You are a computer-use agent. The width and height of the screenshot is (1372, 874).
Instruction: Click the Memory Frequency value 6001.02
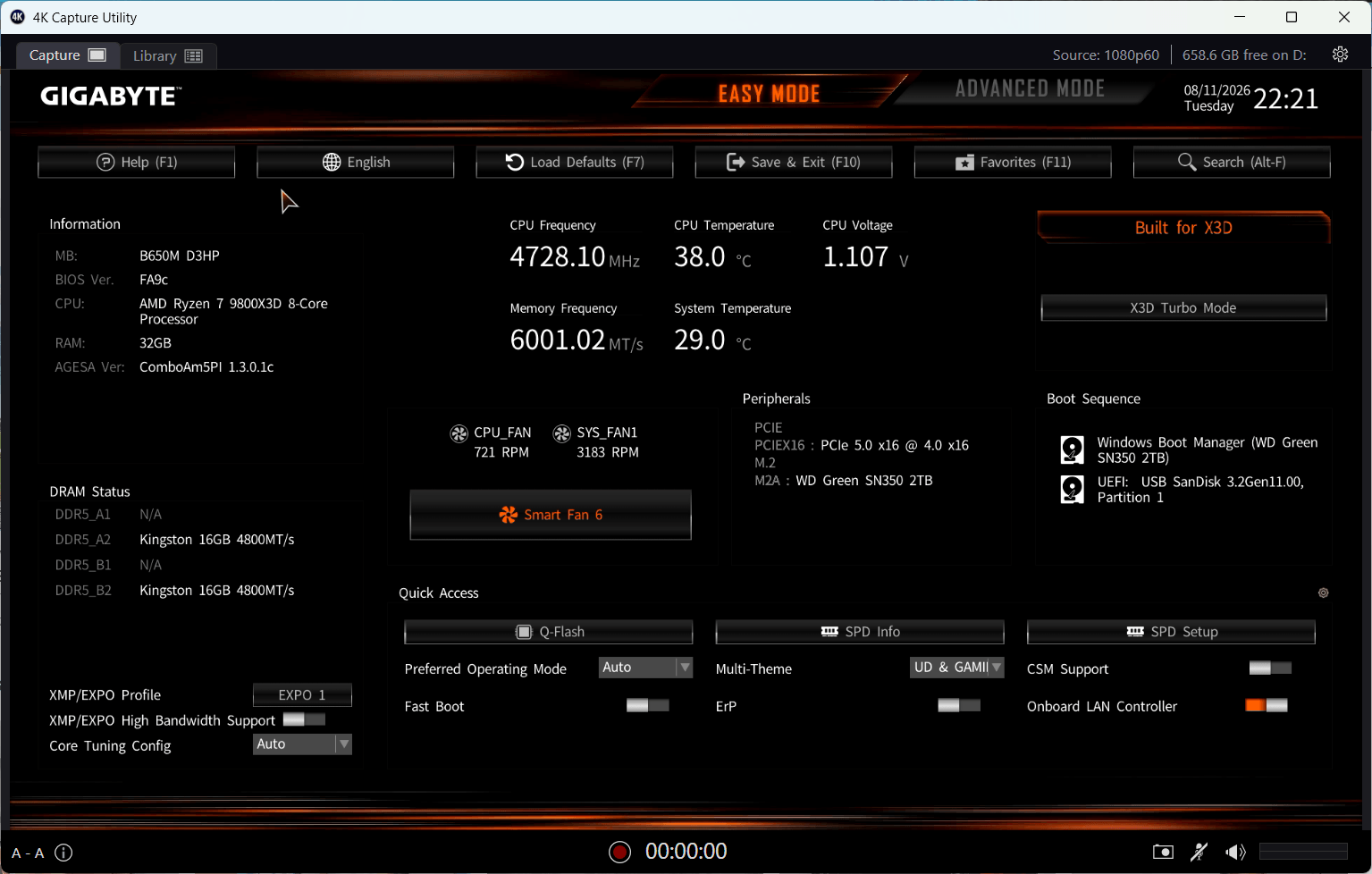(558, 340)
